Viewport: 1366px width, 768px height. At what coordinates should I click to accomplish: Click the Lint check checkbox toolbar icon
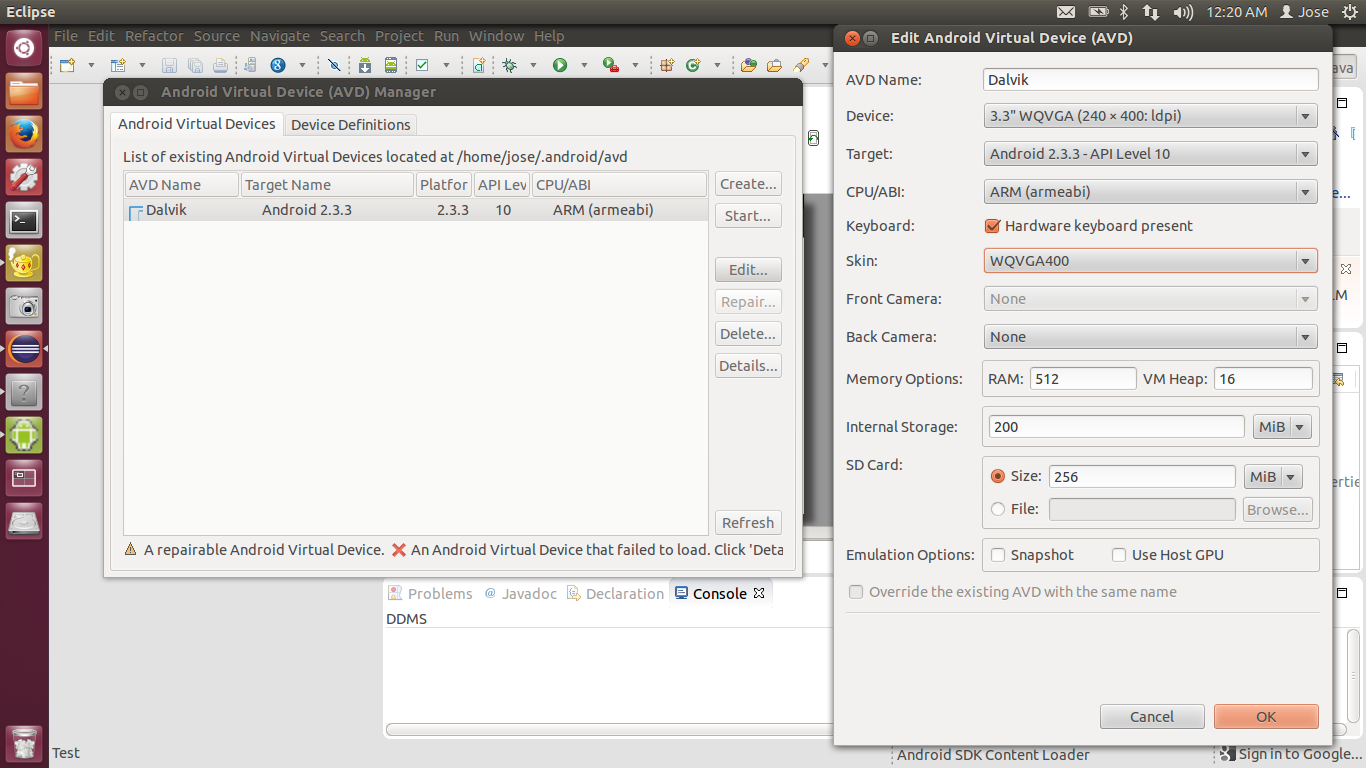point(422,65)
